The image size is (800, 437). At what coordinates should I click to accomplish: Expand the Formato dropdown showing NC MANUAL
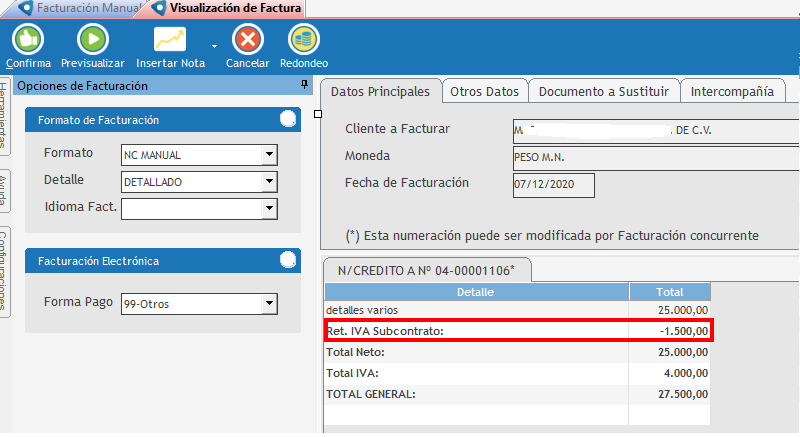(x=268, y=155)
